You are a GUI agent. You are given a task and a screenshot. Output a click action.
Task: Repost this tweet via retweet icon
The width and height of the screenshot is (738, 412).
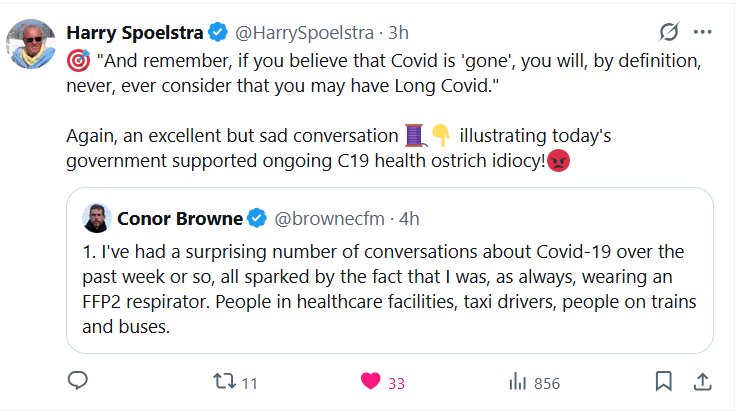225,381
